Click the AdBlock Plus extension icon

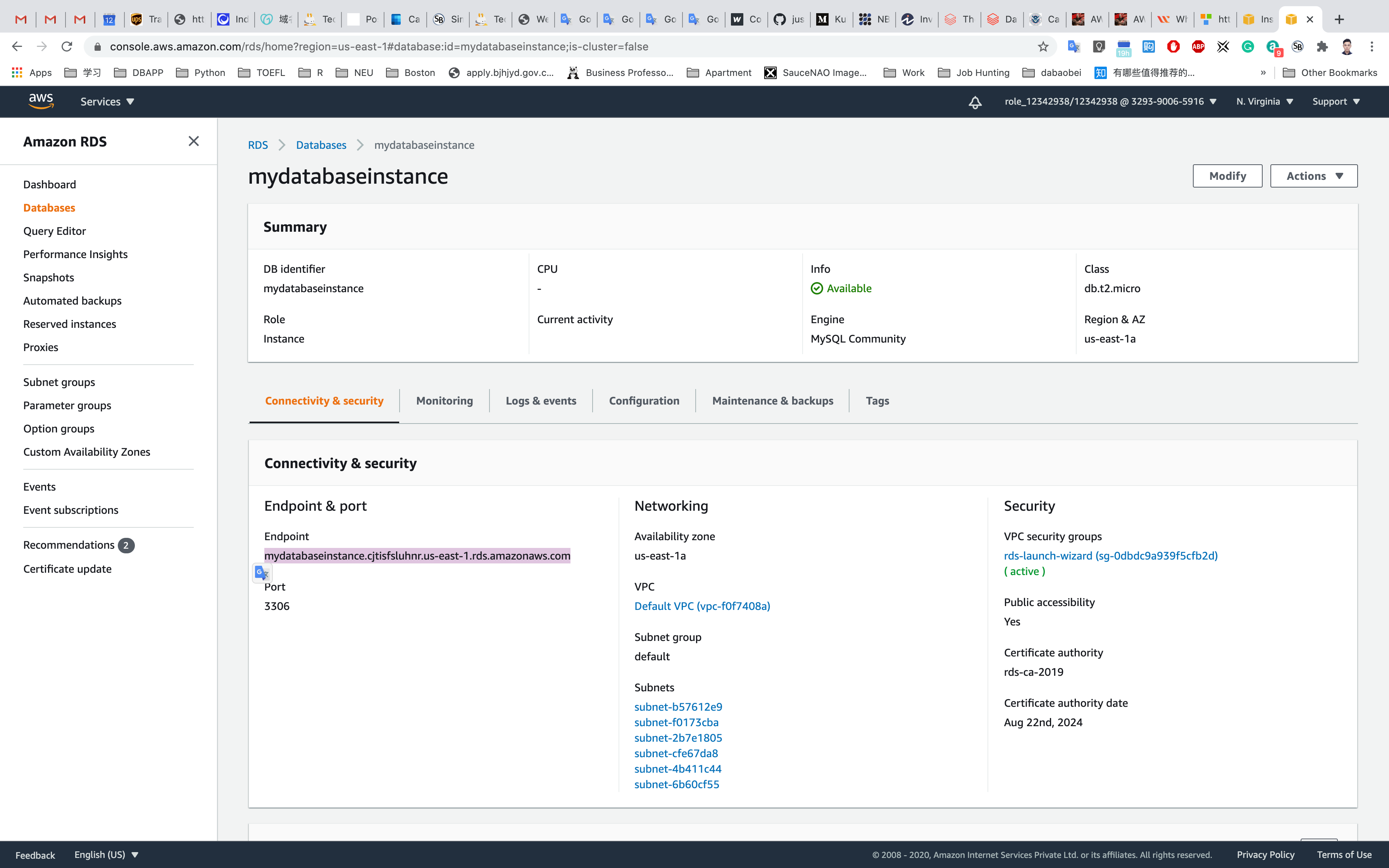[1198, 46]
